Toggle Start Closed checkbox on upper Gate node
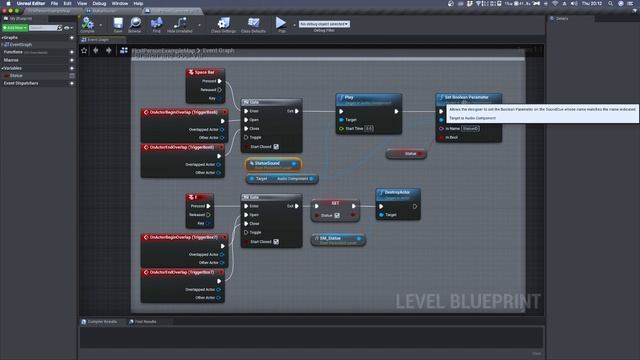The width and height of the screenshot is (640, 360). pos(276,147)
